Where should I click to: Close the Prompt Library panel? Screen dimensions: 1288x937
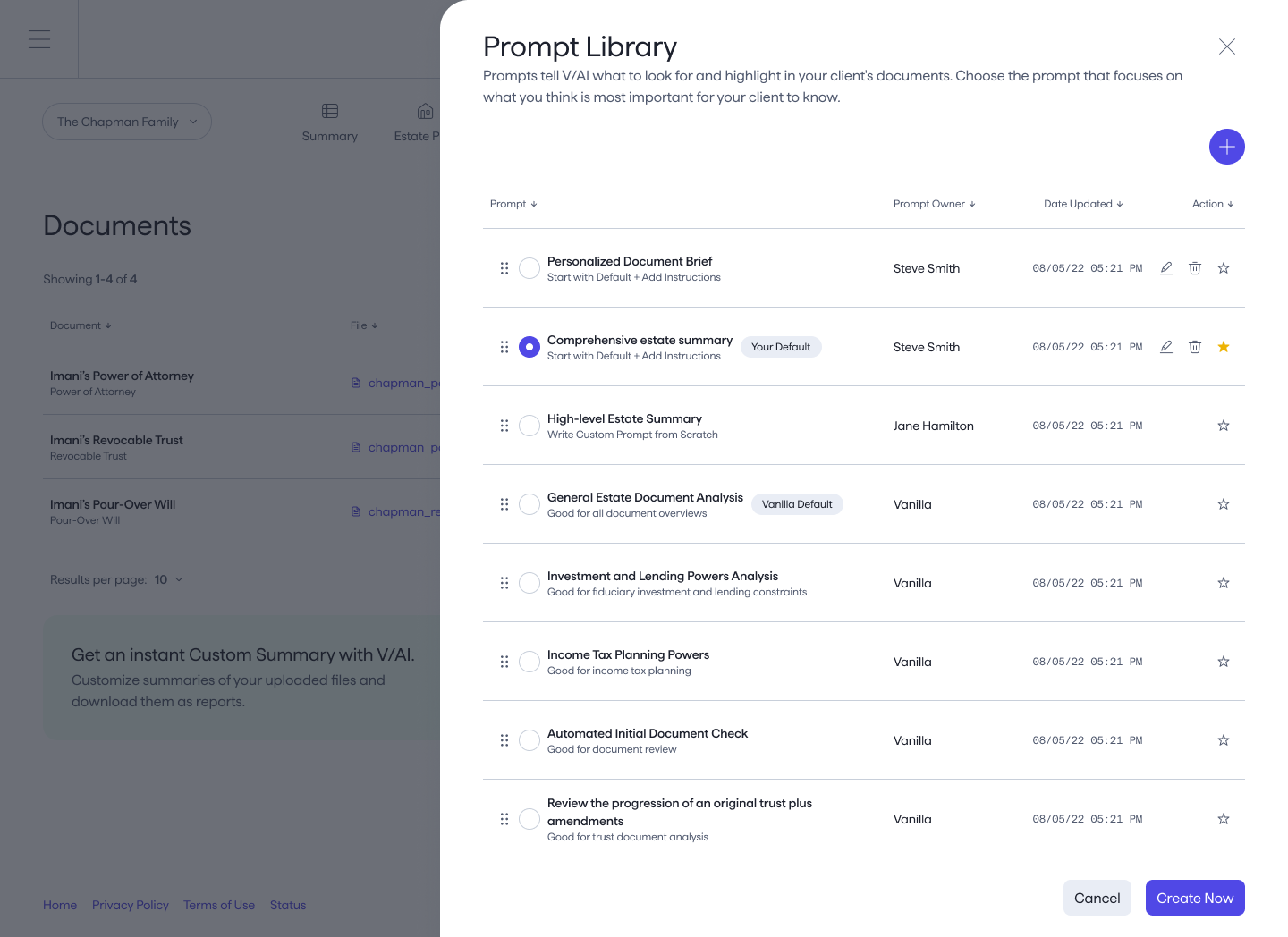pyautogui.click(x=1226, y=46)
